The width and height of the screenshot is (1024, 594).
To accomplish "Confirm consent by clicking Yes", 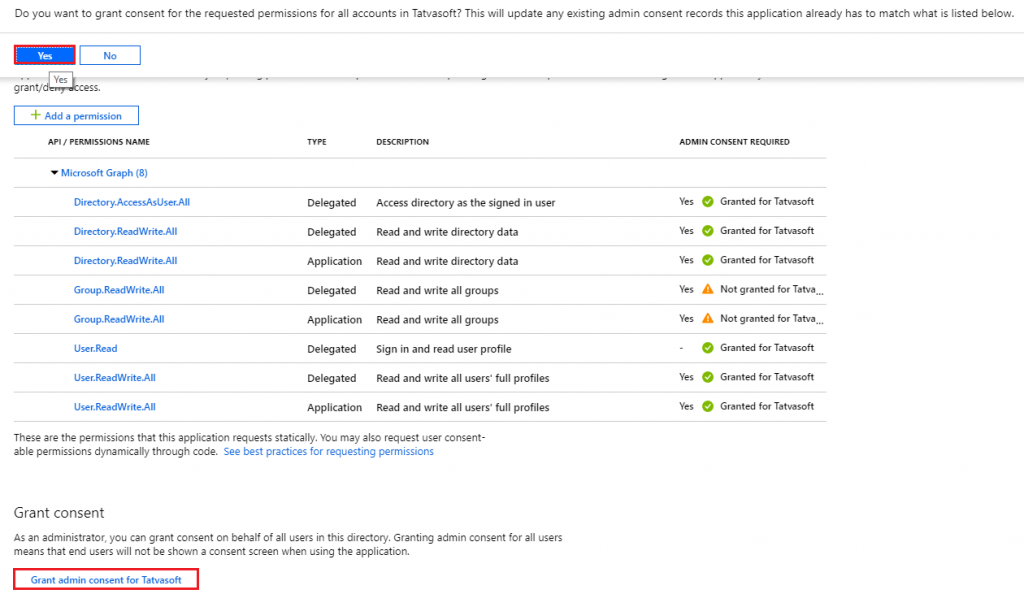I will [x=44, y=55].
